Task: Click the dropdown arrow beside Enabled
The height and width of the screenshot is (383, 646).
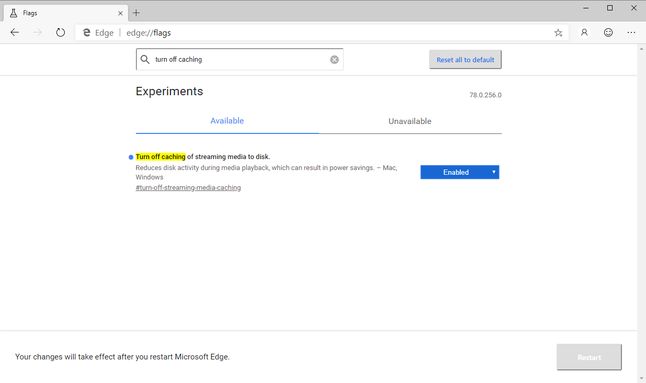Action: tap(494, 172)
